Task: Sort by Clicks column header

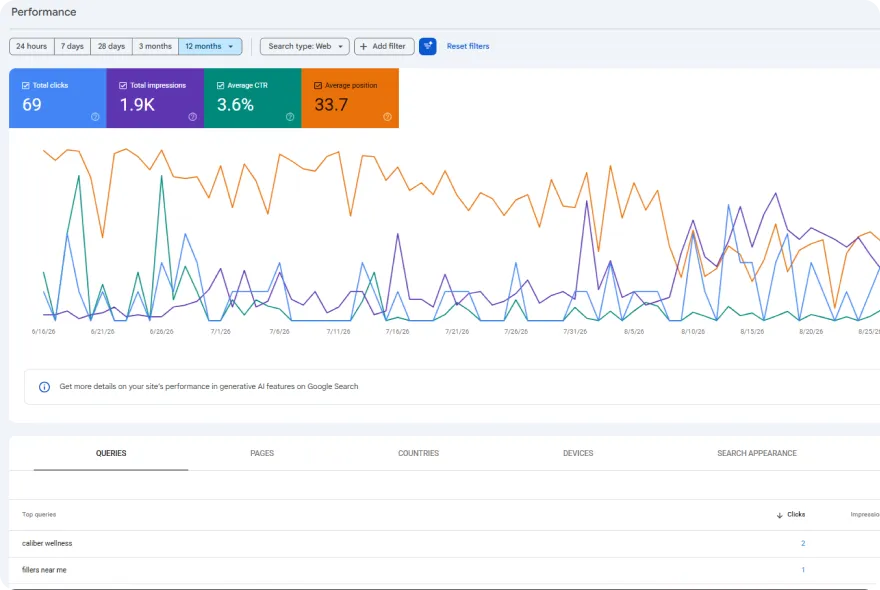Action: click(796, 514)
